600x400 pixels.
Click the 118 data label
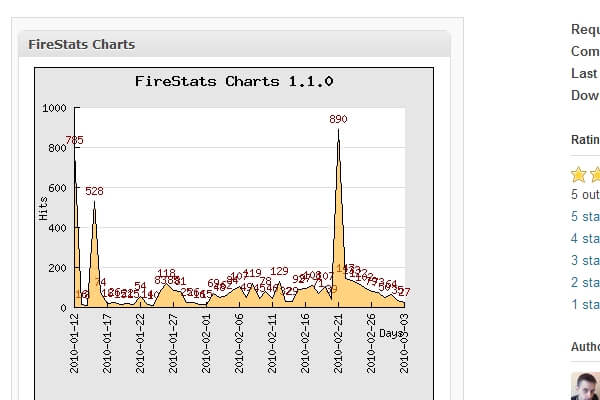coord(166,273)
